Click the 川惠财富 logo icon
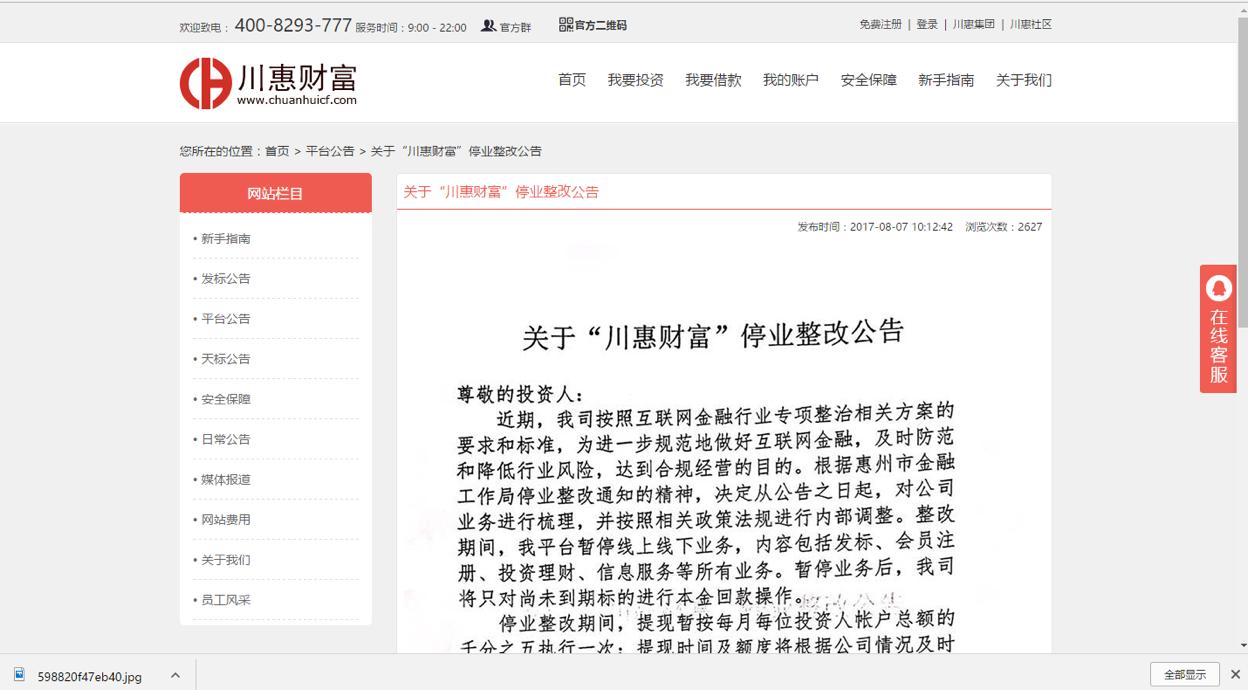 204,82
